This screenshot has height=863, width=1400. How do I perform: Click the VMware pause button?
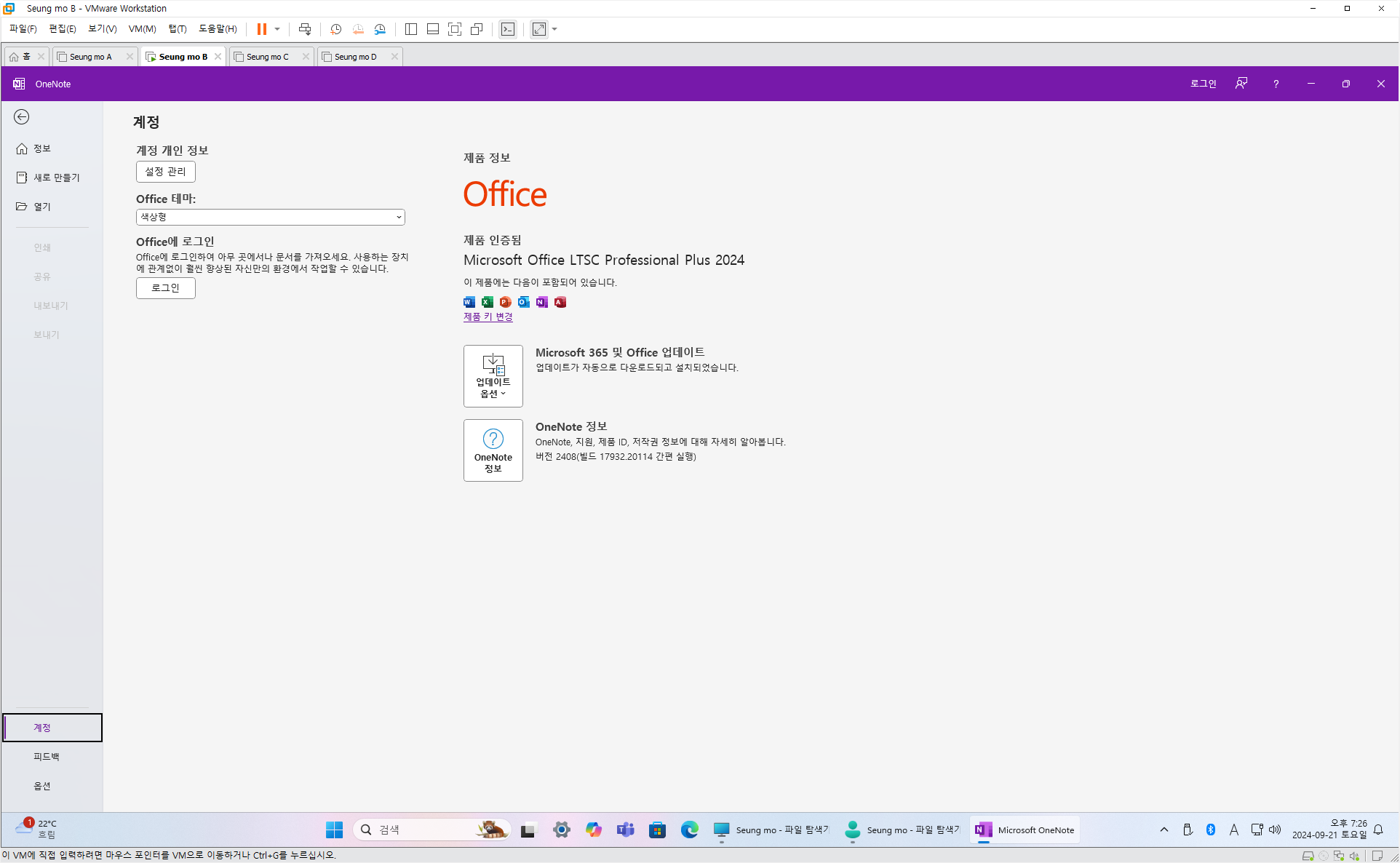pos(261,29)
